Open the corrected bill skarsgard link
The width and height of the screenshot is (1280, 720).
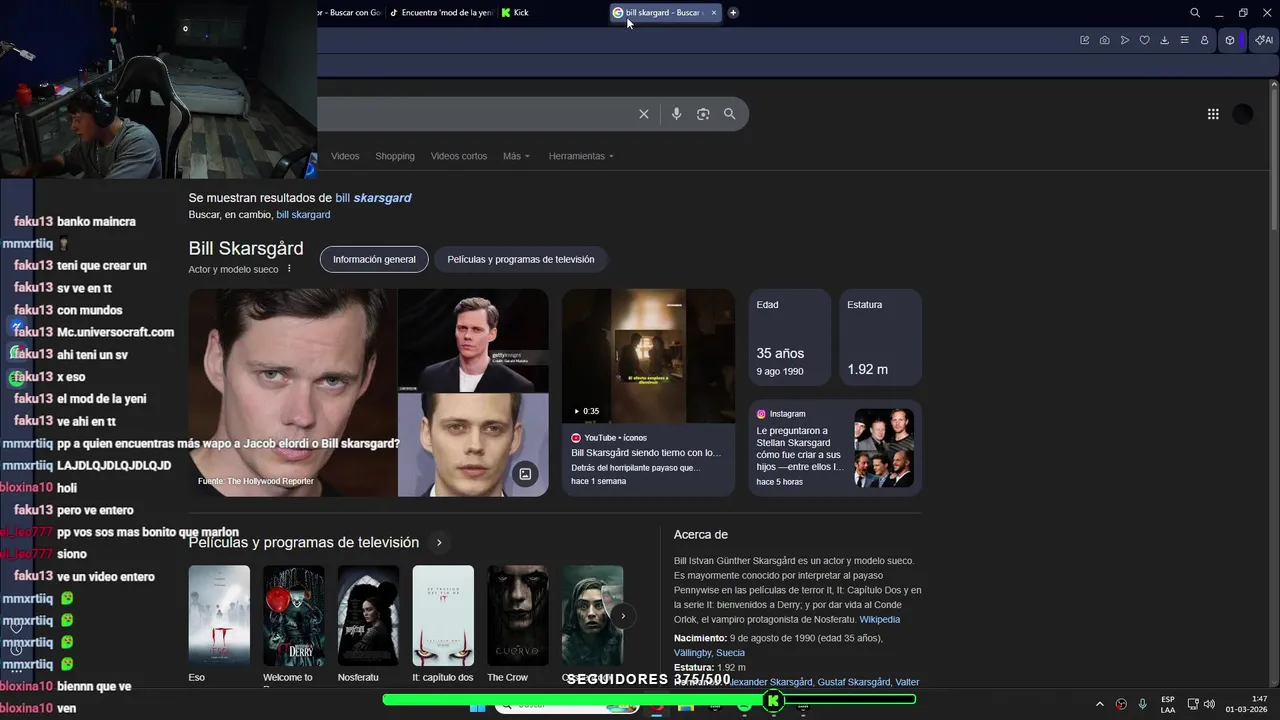point(373,198)
